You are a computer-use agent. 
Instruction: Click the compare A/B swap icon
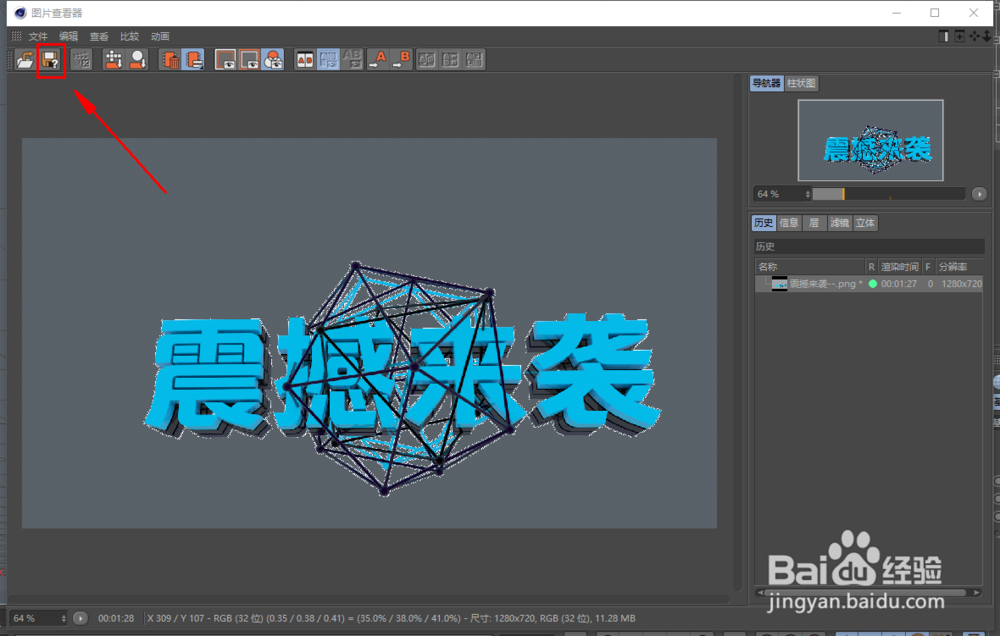point(350,59)
